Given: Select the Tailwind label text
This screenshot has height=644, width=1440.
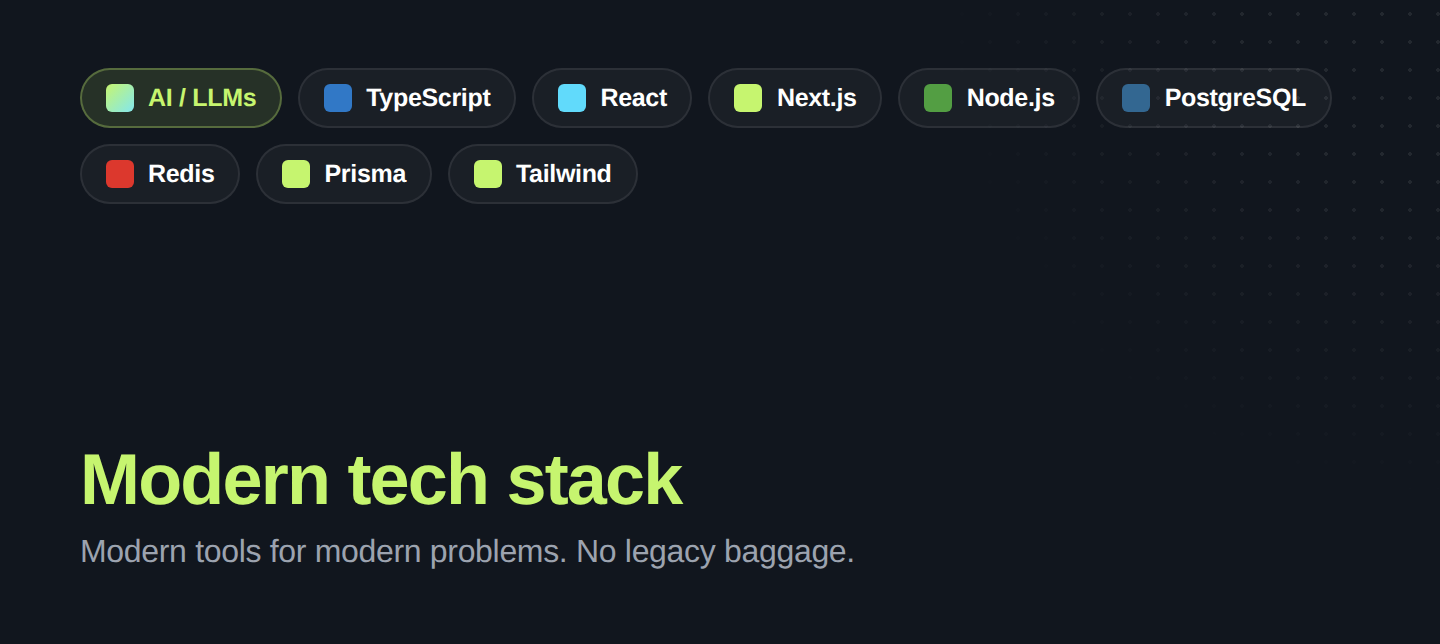Looking at the screenshot, I should pos(563,174).
